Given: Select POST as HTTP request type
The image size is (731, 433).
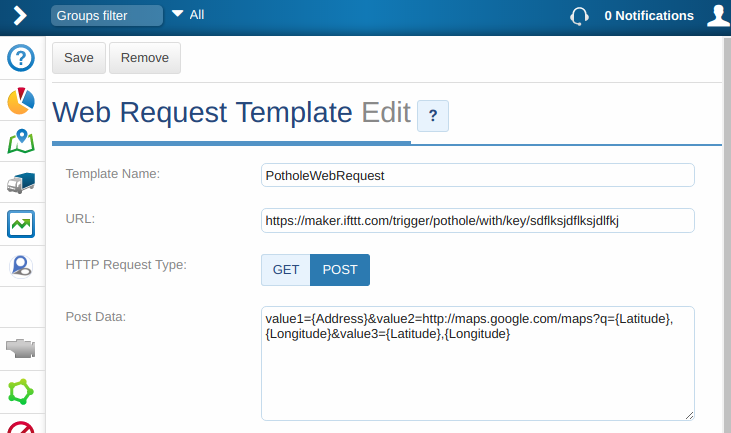Looking at the screenshot, I should click(x=340, y=270).
